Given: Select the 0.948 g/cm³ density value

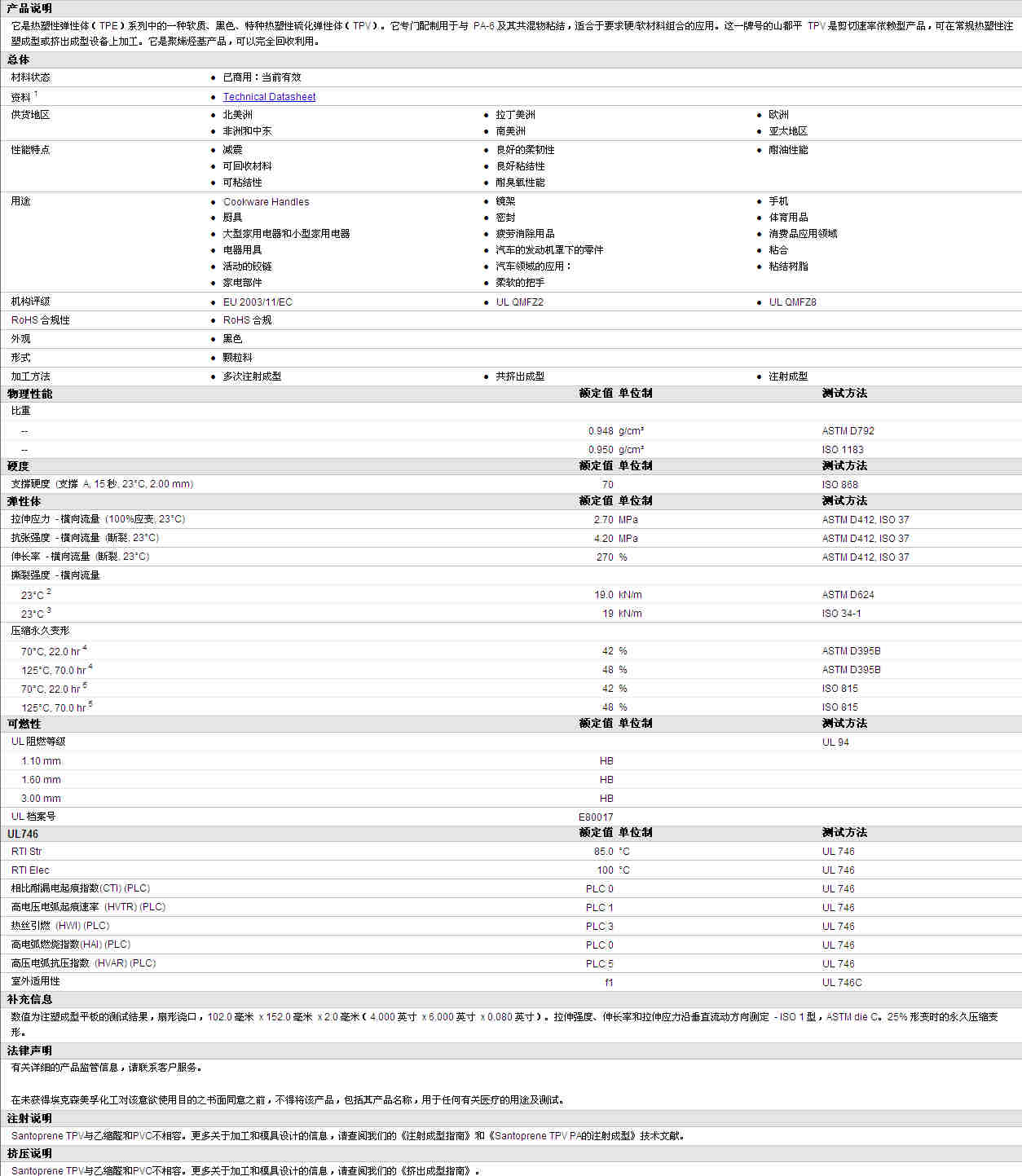Looking at the screenshot, I should click(x=616, y=431).
